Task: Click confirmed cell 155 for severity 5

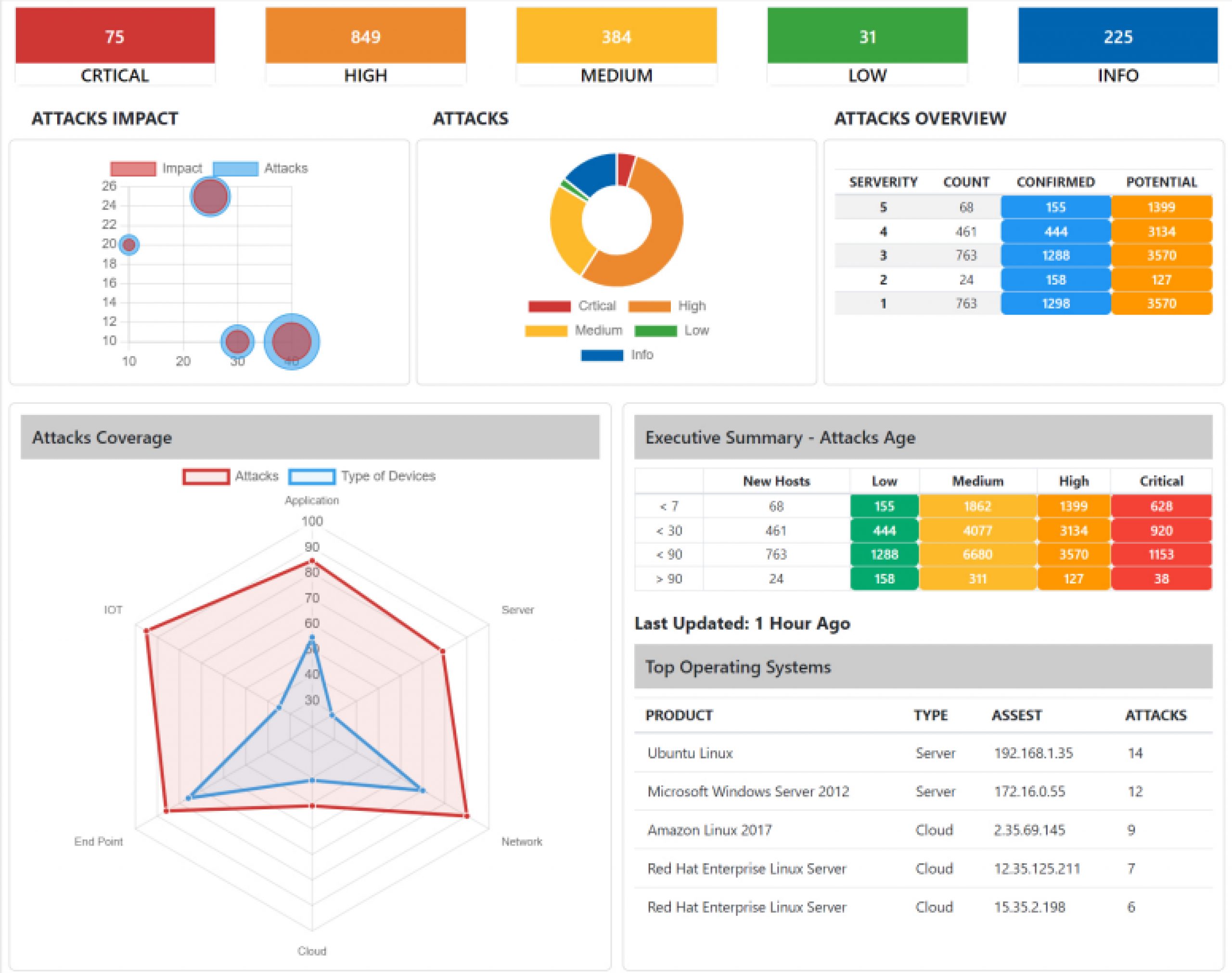Action: [1055, 207]
